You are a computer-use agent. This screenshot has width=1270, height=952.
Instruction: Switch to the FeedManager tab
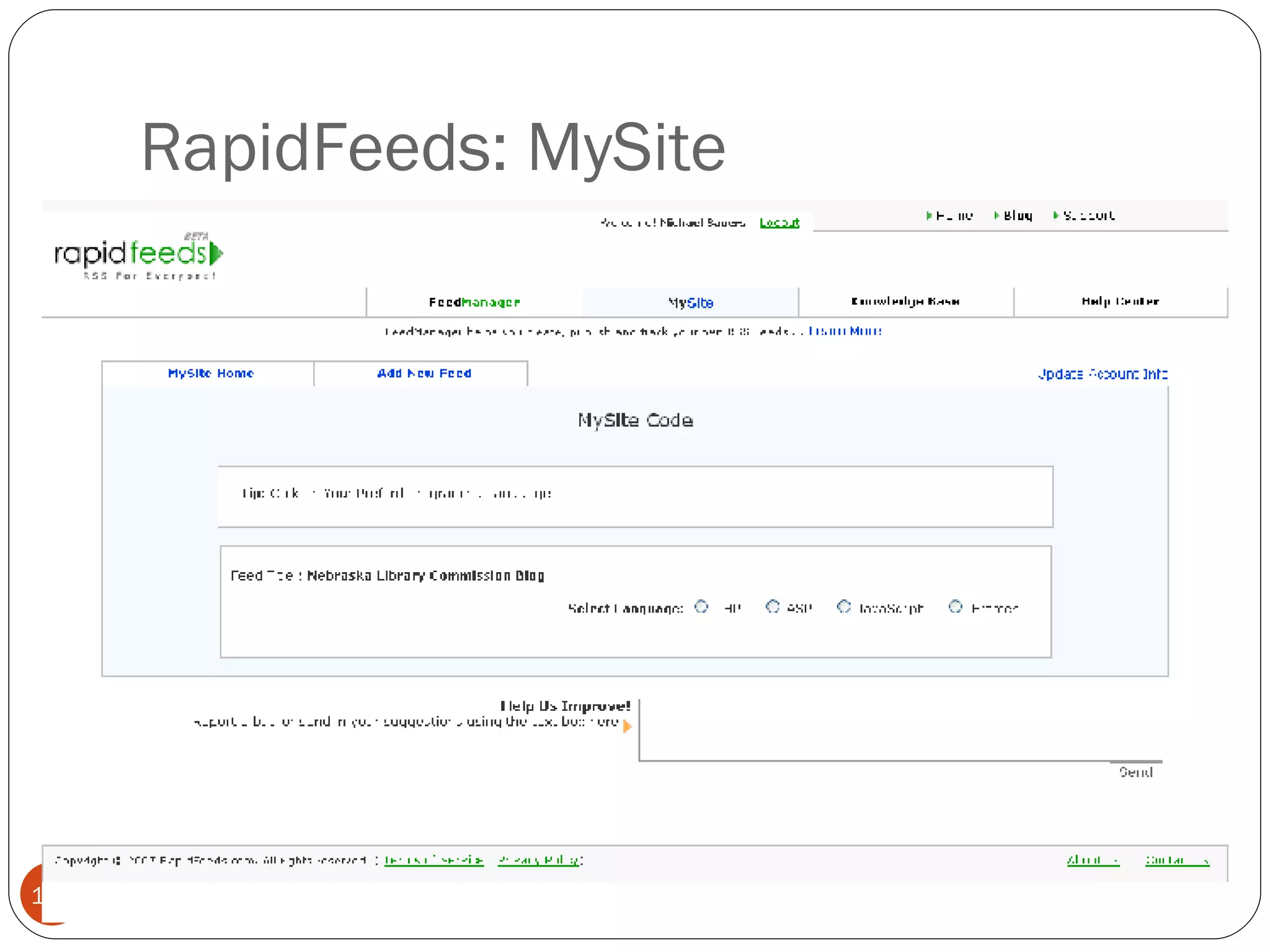(x=474, y=302)
